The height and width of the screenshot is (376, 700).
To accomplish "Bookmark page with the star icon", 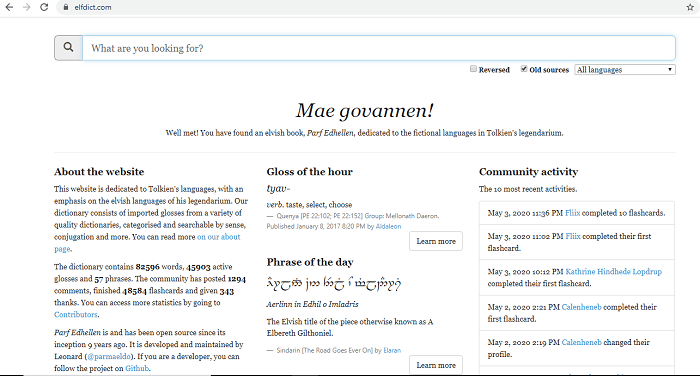I will coord(690,7).
